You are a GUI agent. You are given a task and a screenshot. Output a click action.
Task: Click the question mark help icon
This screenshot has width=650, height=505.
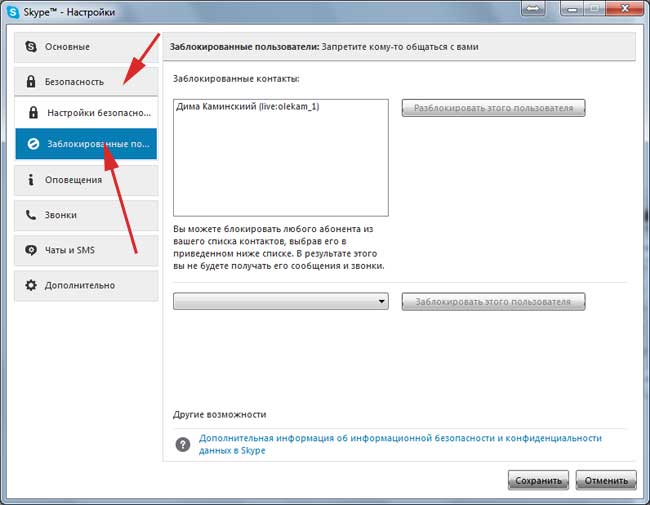[x=183, y=444]
